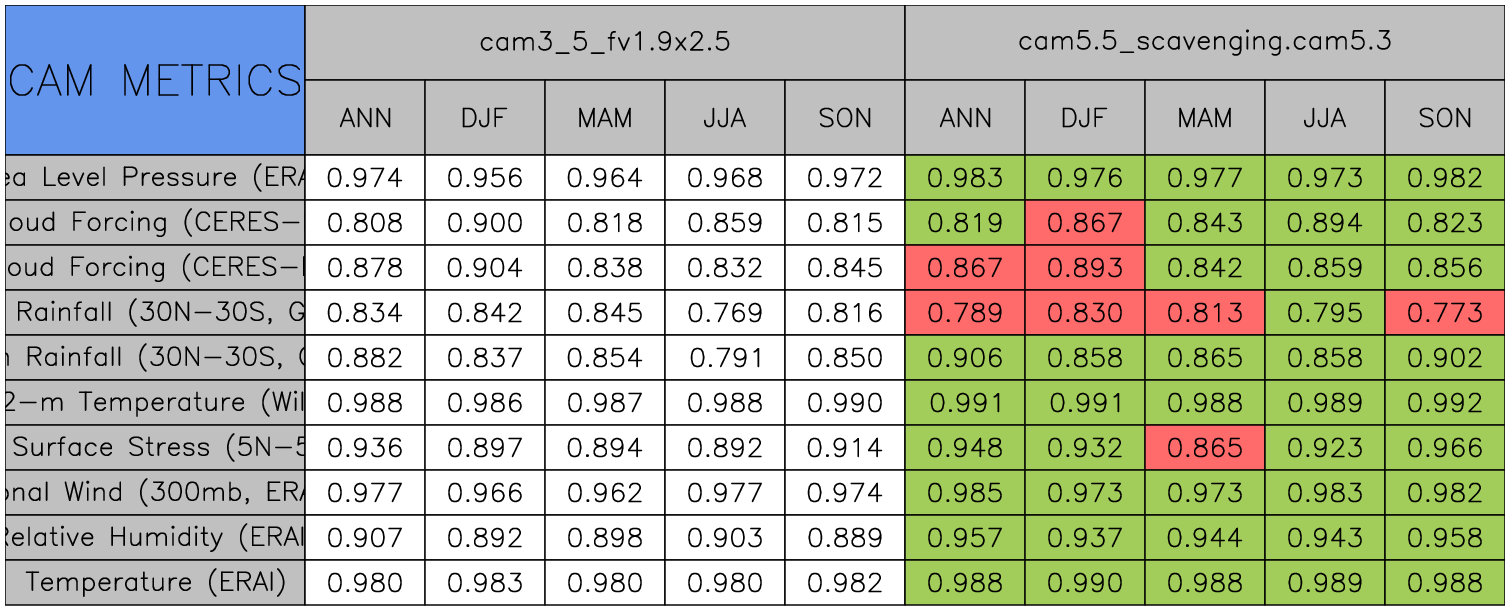Select the 2-m Temperature row label

pyautogui.click(x=154, y=402)
